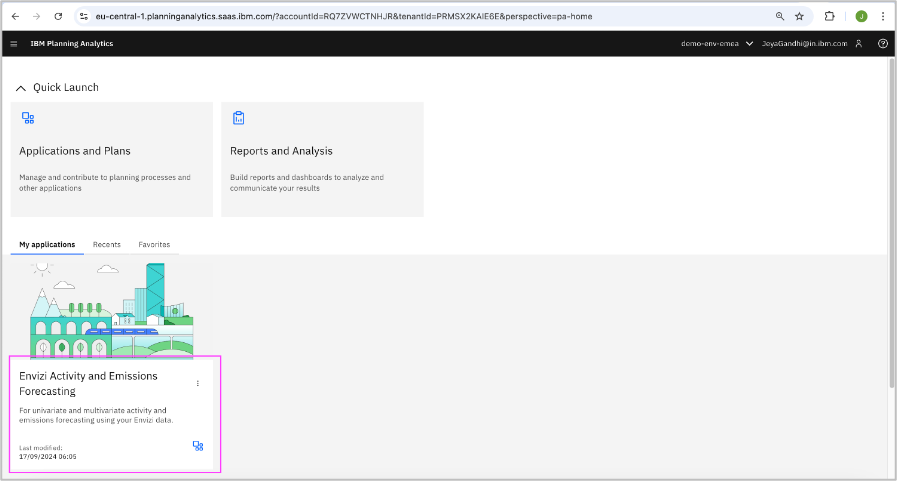898x482 pixels.
Task: Collapse the Quick Launch section
Action: coord(21,88)
